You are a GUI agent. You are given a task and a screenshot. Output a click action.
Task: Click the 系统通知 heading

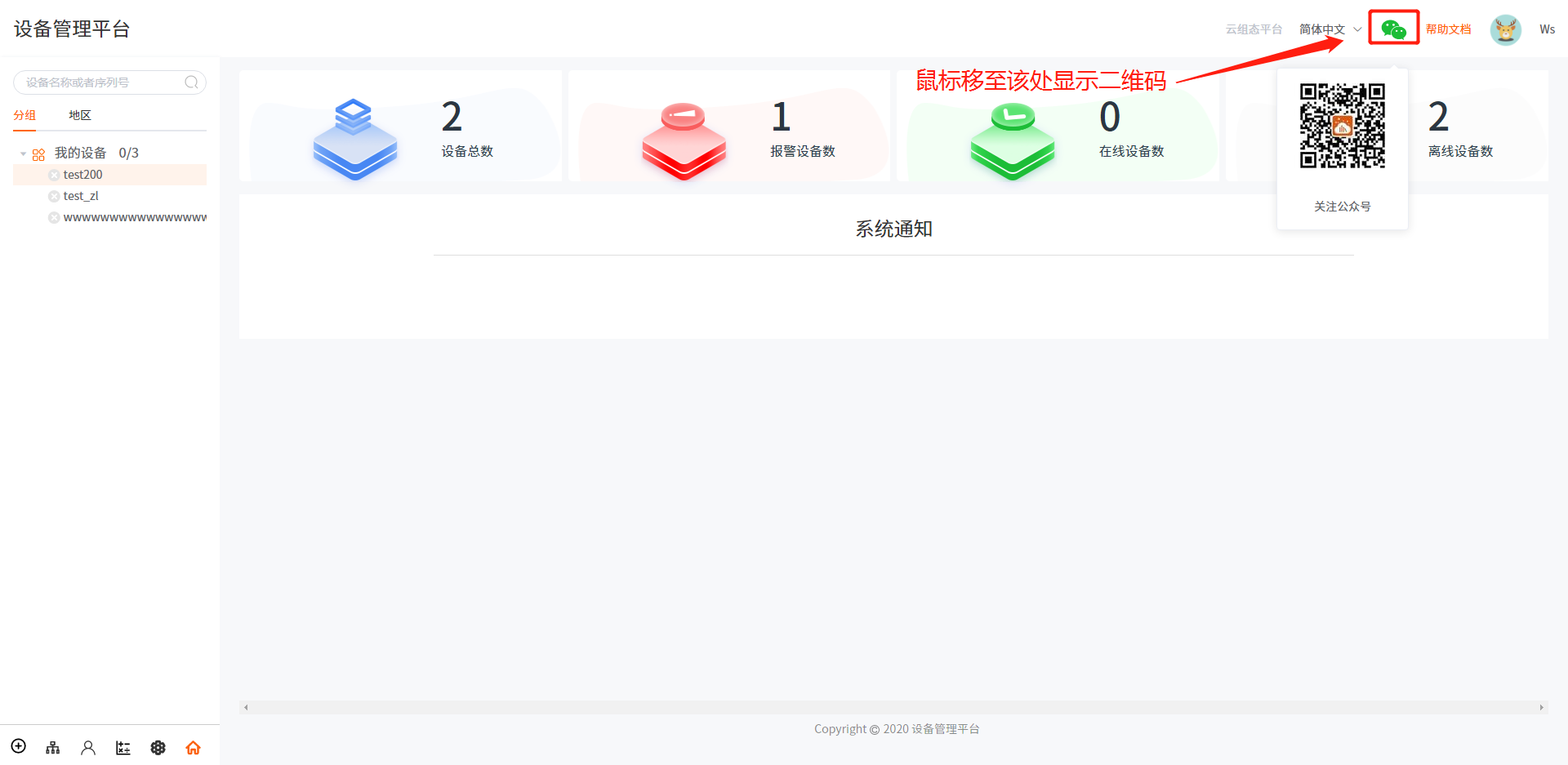coord(893,229)
